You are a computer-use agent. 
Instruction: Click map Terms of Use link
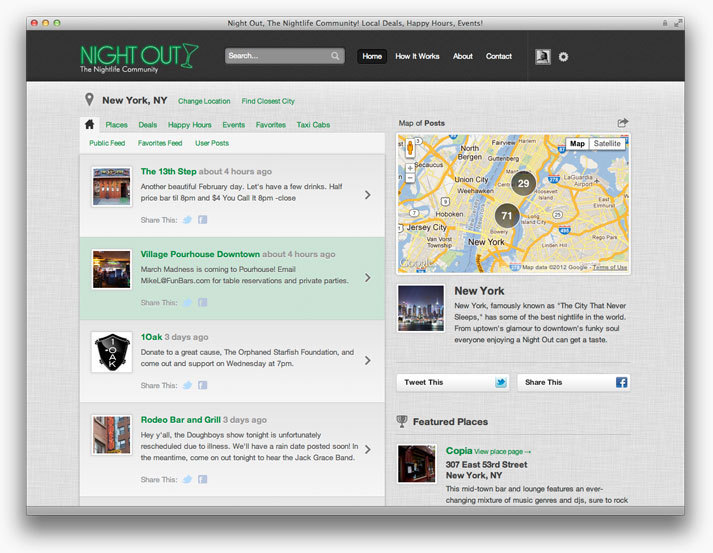point(610,267)
